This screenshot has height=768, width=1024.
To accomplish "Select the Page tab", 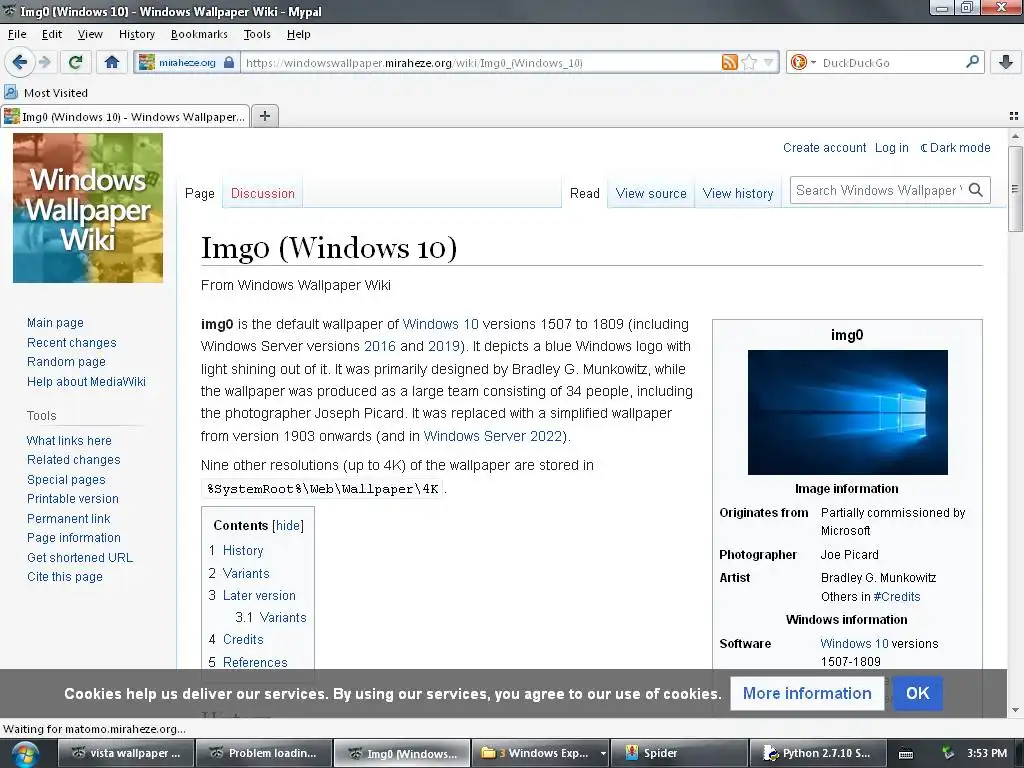I will 200,193.
